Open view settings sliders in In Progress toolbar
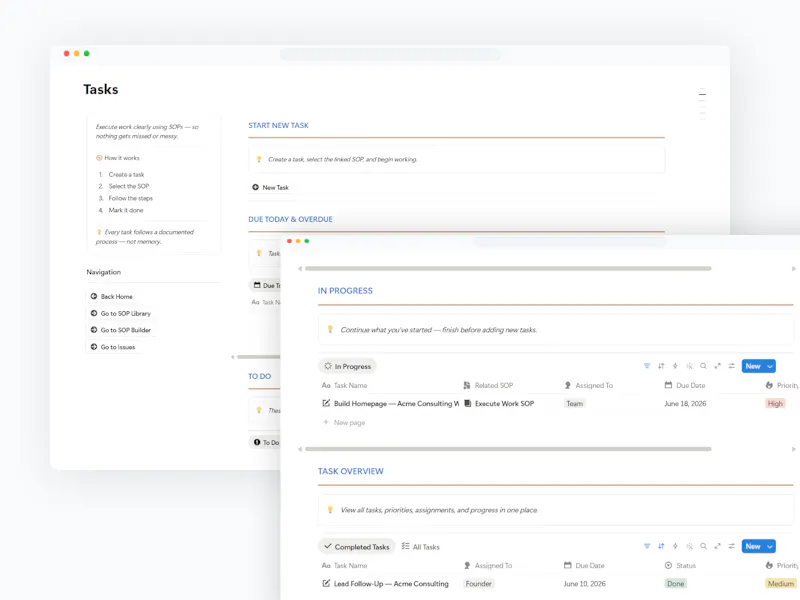This screenshot has width=800, height=600. (x=732, y=366)
